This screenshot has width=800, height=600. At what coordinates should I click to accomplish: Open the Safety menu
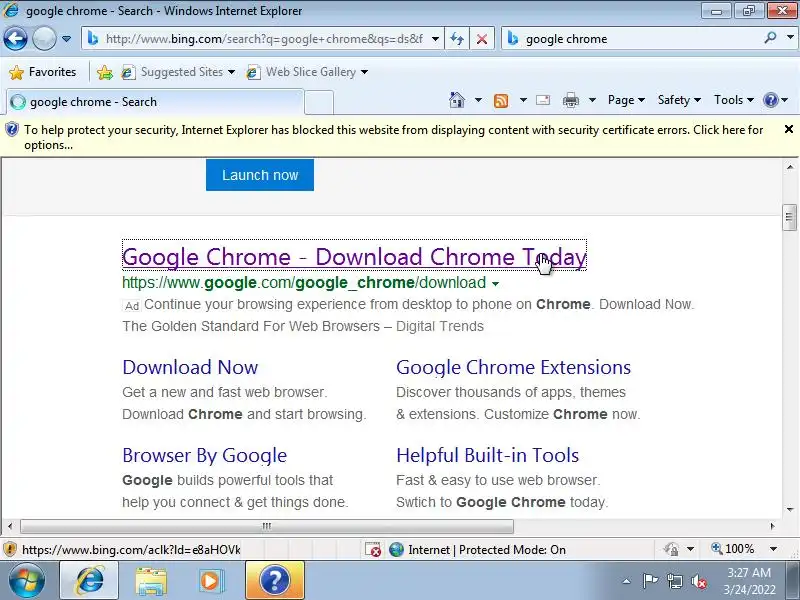point(679,100)
